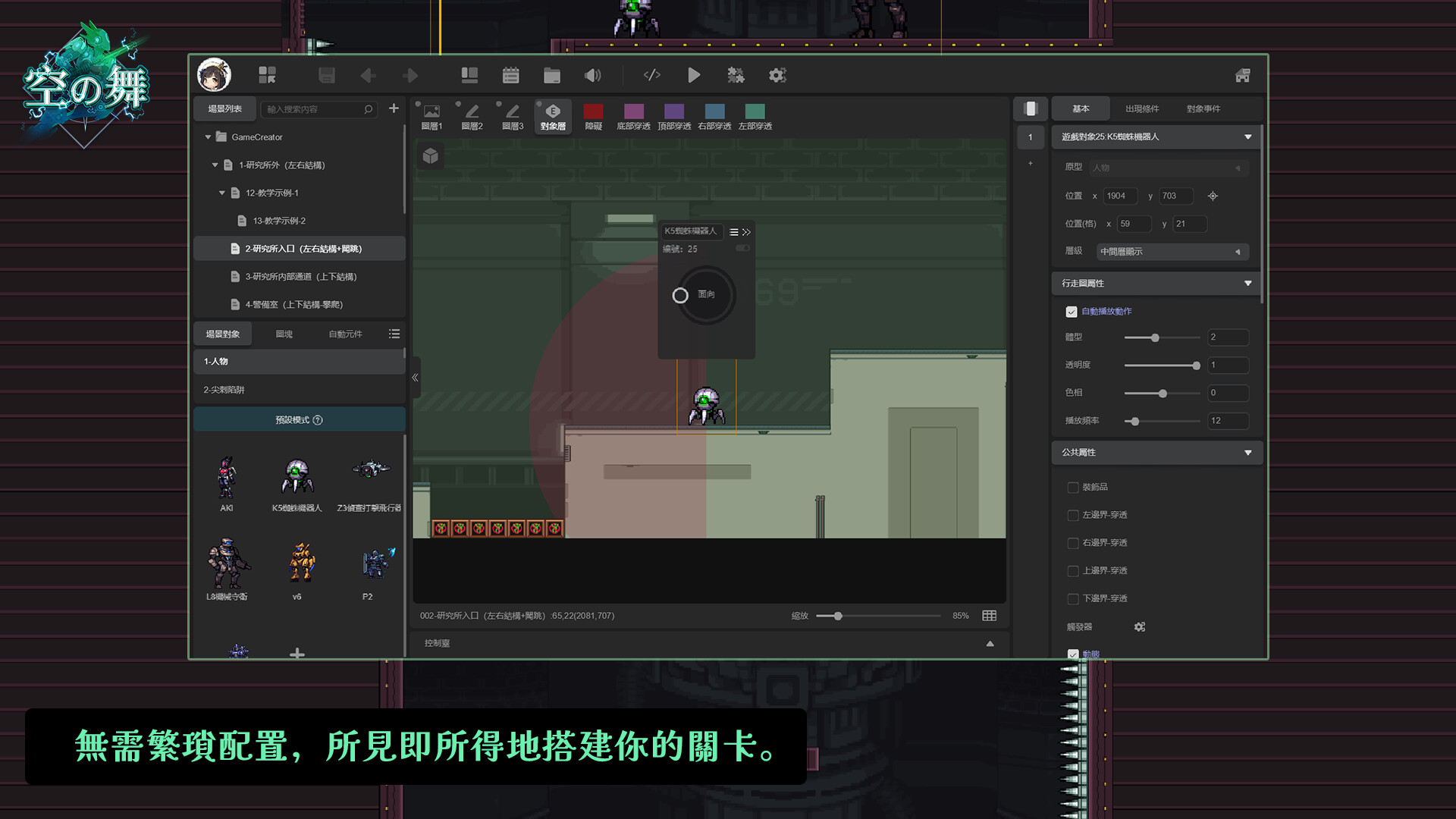Viewport: 1456px width, 819px height.
Task: Open the 層級 中間層顯示 dropdown
Action: pyautogui.click(x=1172, y=252)
